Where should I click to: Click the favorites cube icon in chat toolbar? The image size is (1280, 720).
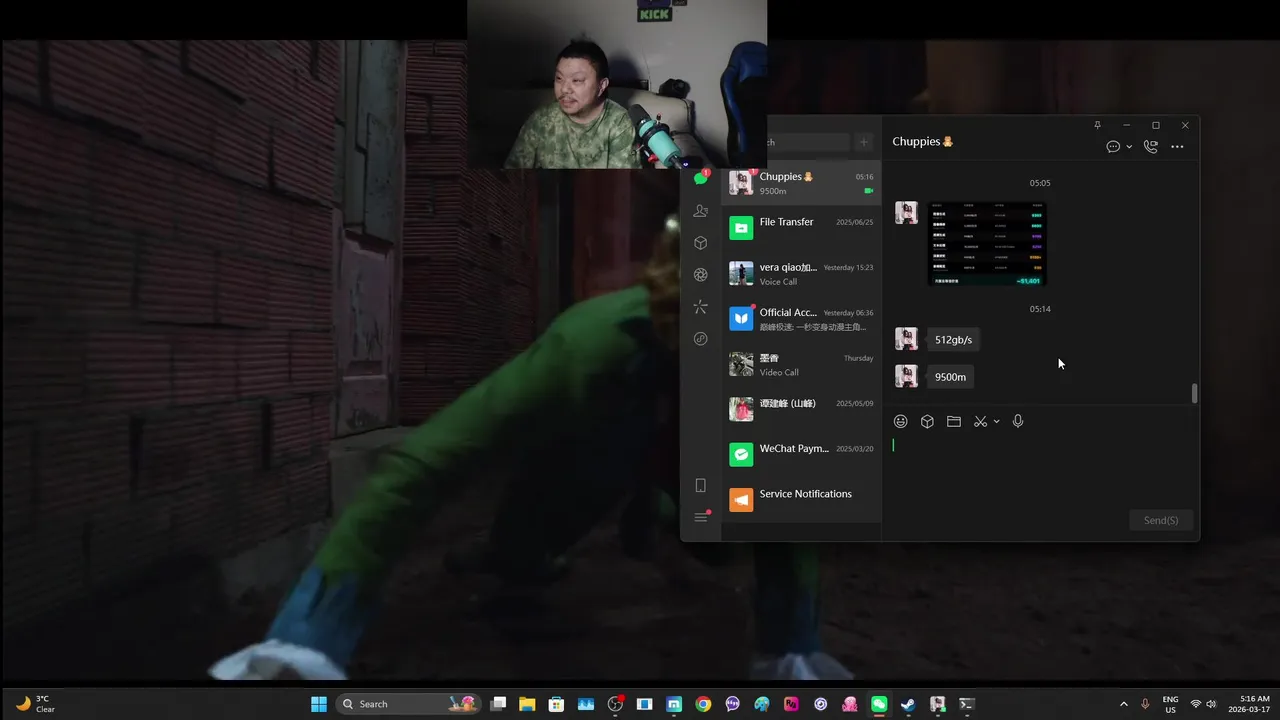927,421
